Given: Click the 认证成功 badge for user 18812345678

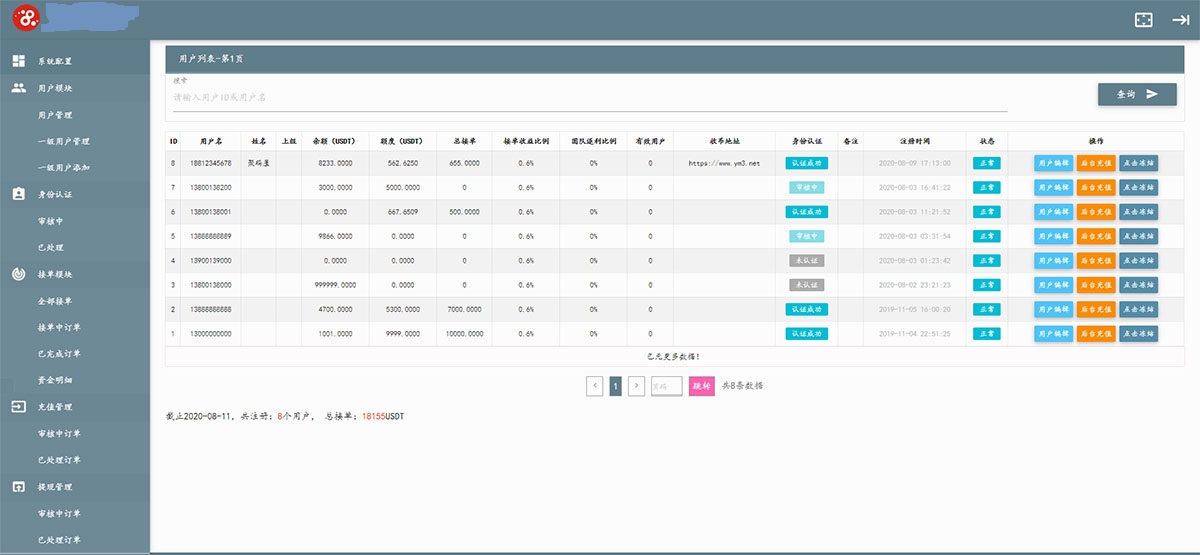Looking at the screenshot, I should 806,163.
